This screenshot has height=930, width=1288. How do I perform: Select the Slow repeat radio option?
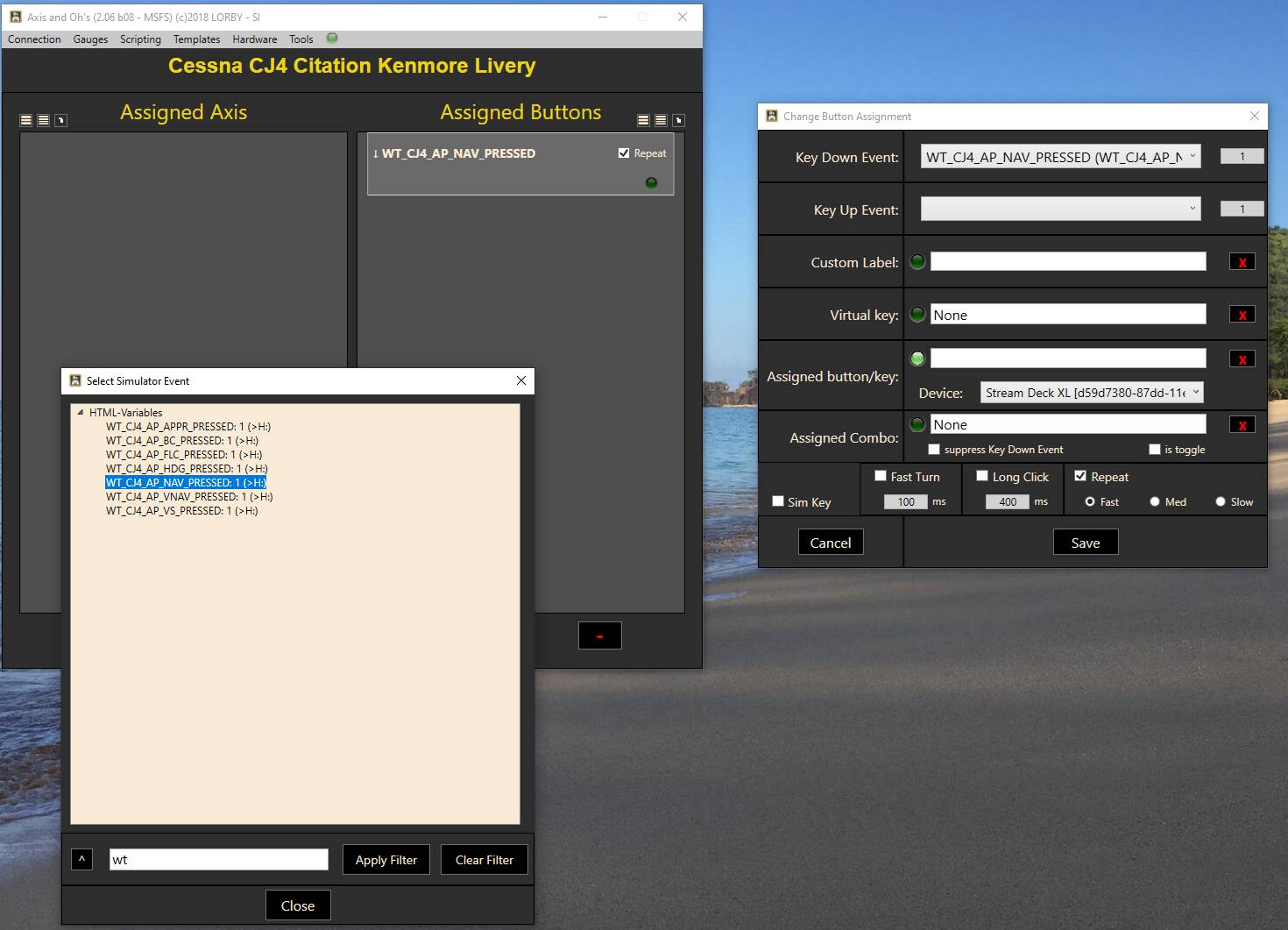(1221, 501)
